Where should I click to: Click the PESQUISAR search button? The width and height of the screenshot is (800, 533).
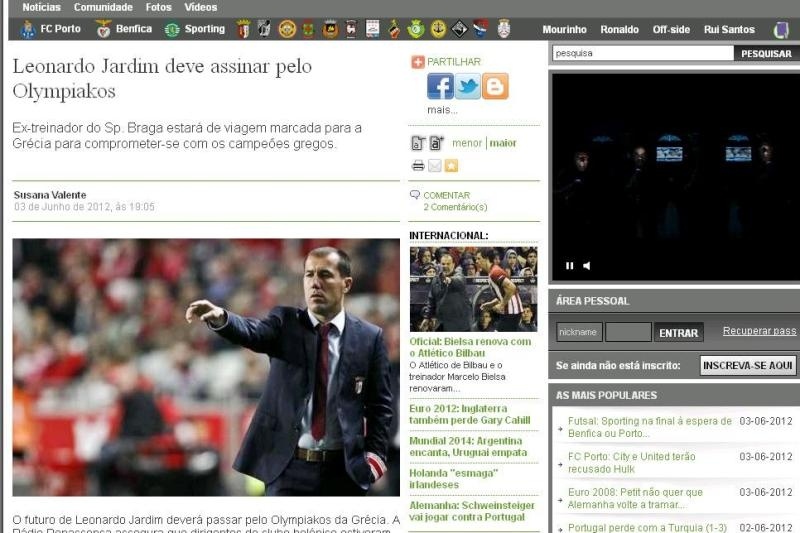[x=766, y=54]
